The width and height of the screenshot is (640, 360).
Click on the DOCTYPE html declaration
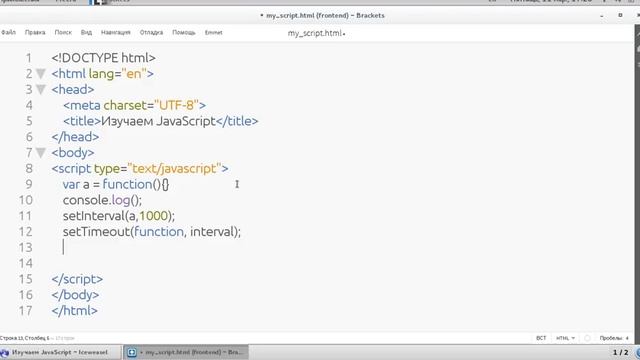pyautogui.click(x=104, y=58)
